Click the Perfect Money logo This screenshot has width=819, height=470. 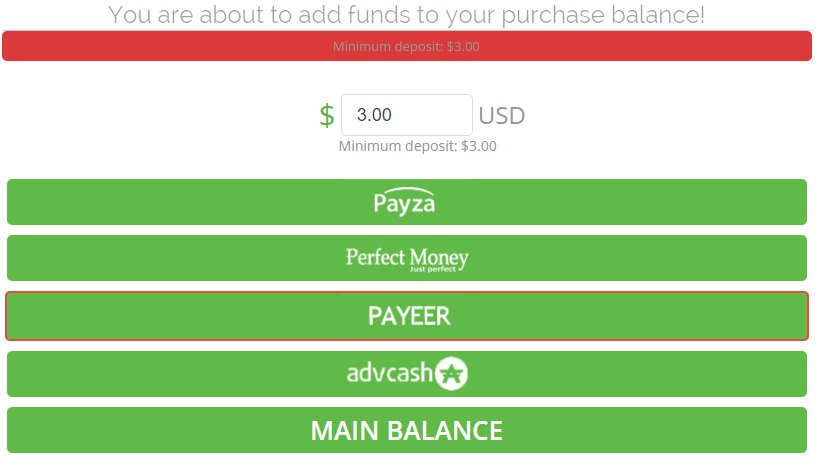tap(407, 259)
